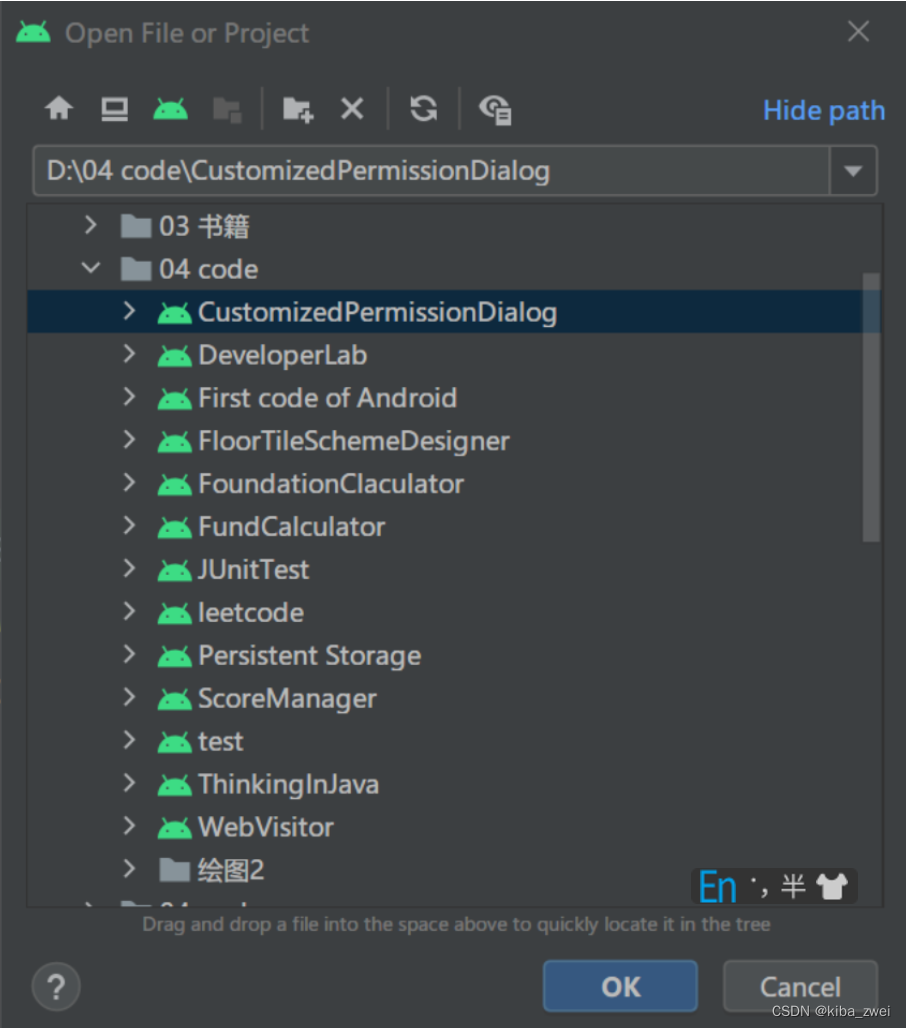
Task: Switch IME language via En indicator
Action: click(717, 887)
